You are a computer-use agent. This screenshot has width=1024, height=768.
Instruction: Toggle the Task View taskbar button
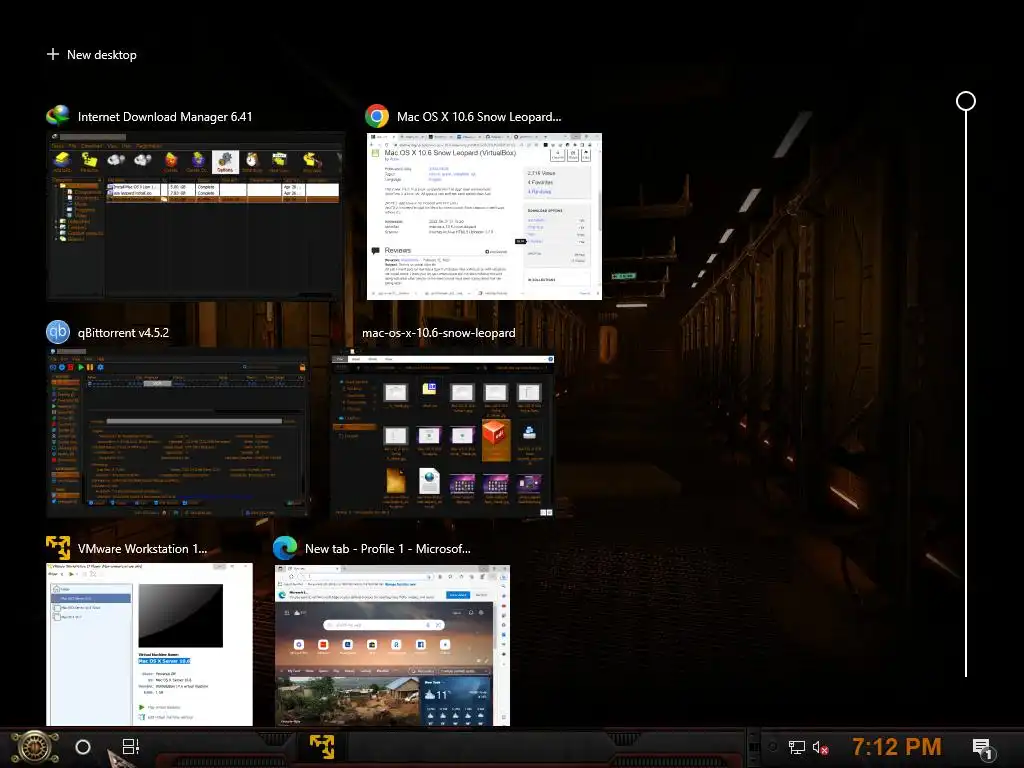pyautogui.click(x=131, y=746)
